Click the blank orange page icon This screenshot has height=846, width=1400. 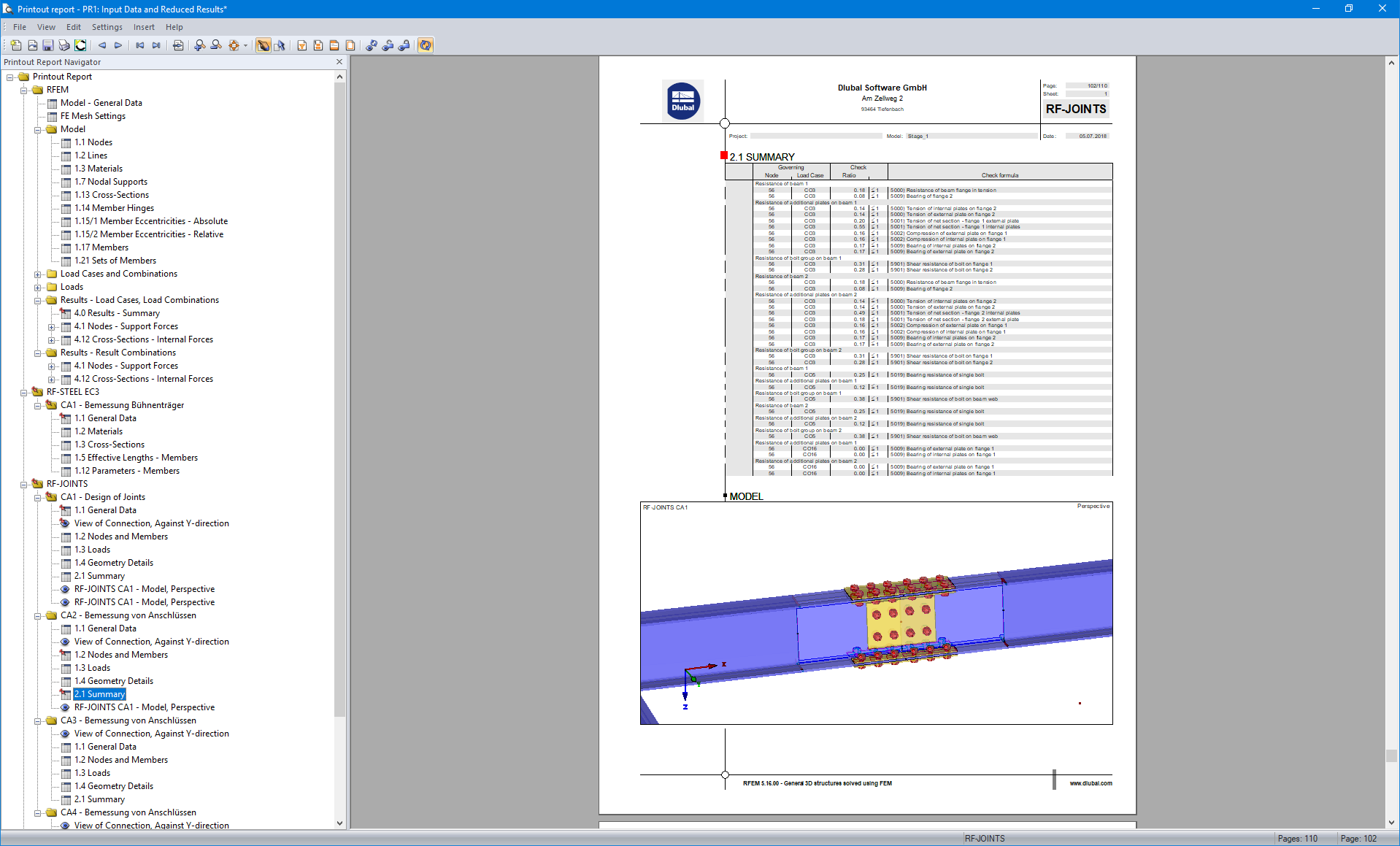[x=350, y=45]
